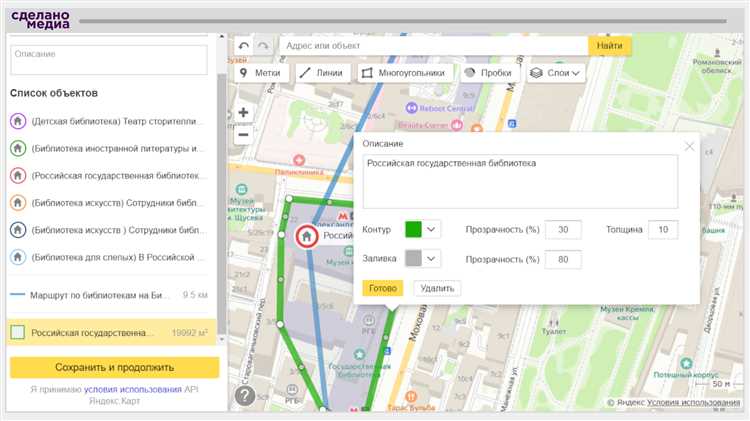Open the условия использования link in sidebar
Image resolution: width=750 pixels, height=421 pixels.
tap(132, 388)
